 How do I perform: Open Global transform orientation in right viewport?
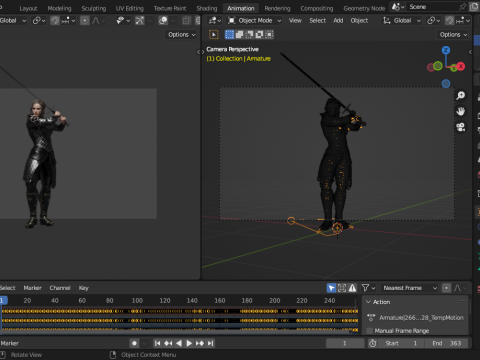pyautogui.click(x=402, y=21)
